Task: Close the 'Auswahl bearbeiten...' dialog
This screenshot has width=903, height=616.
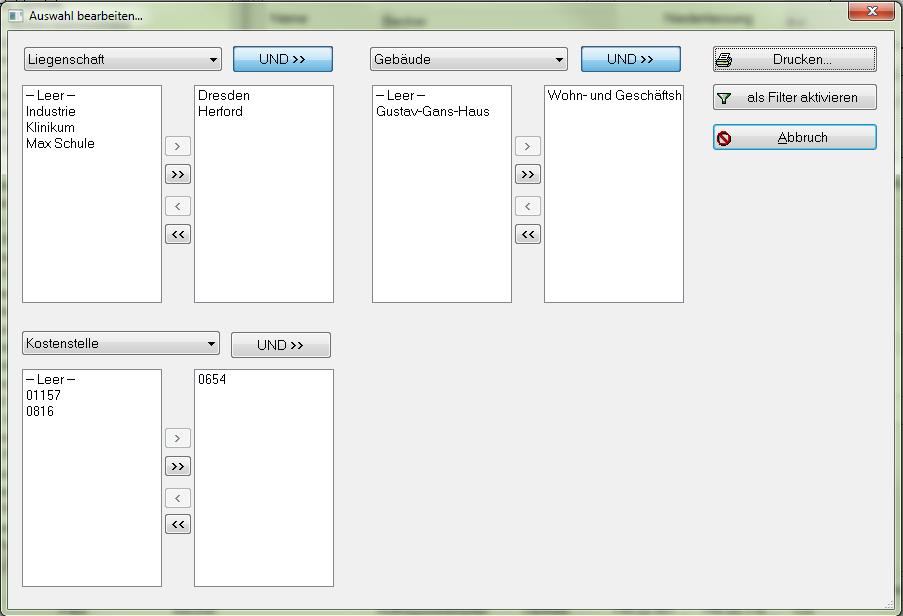Action: [x=871, y=10]
